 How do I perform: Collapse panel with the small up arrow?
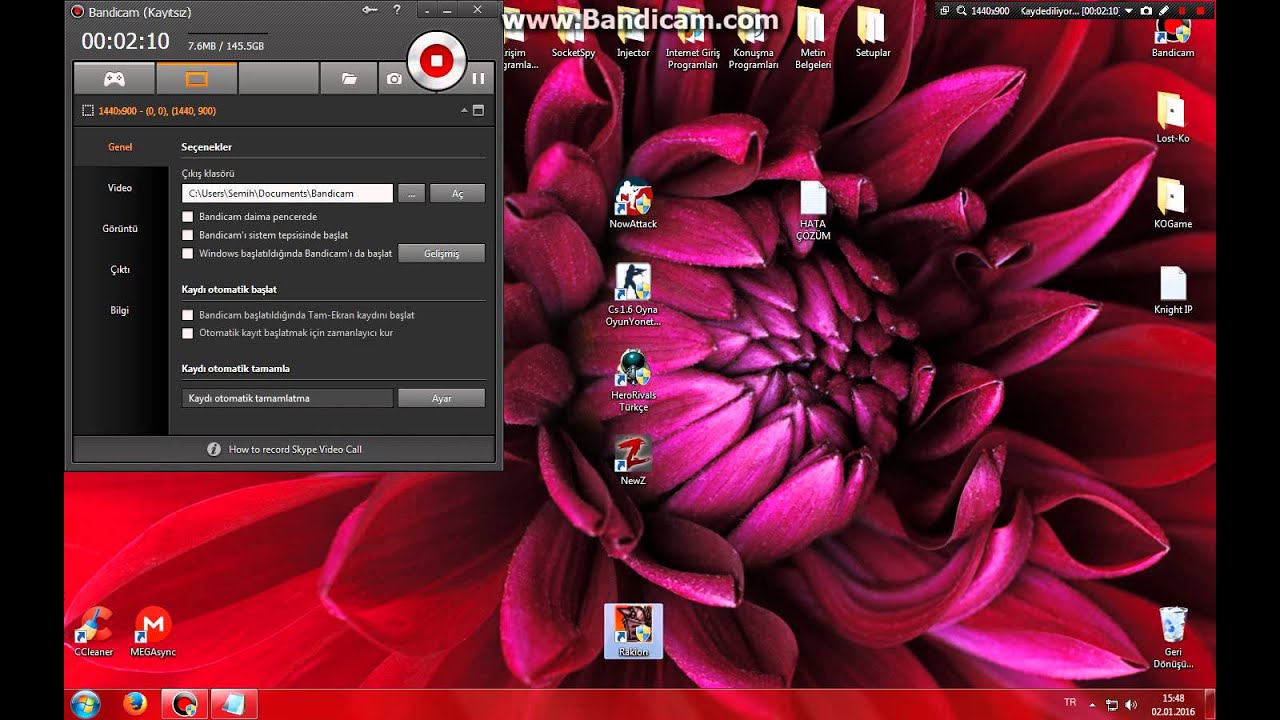click(x=464, y=111)
